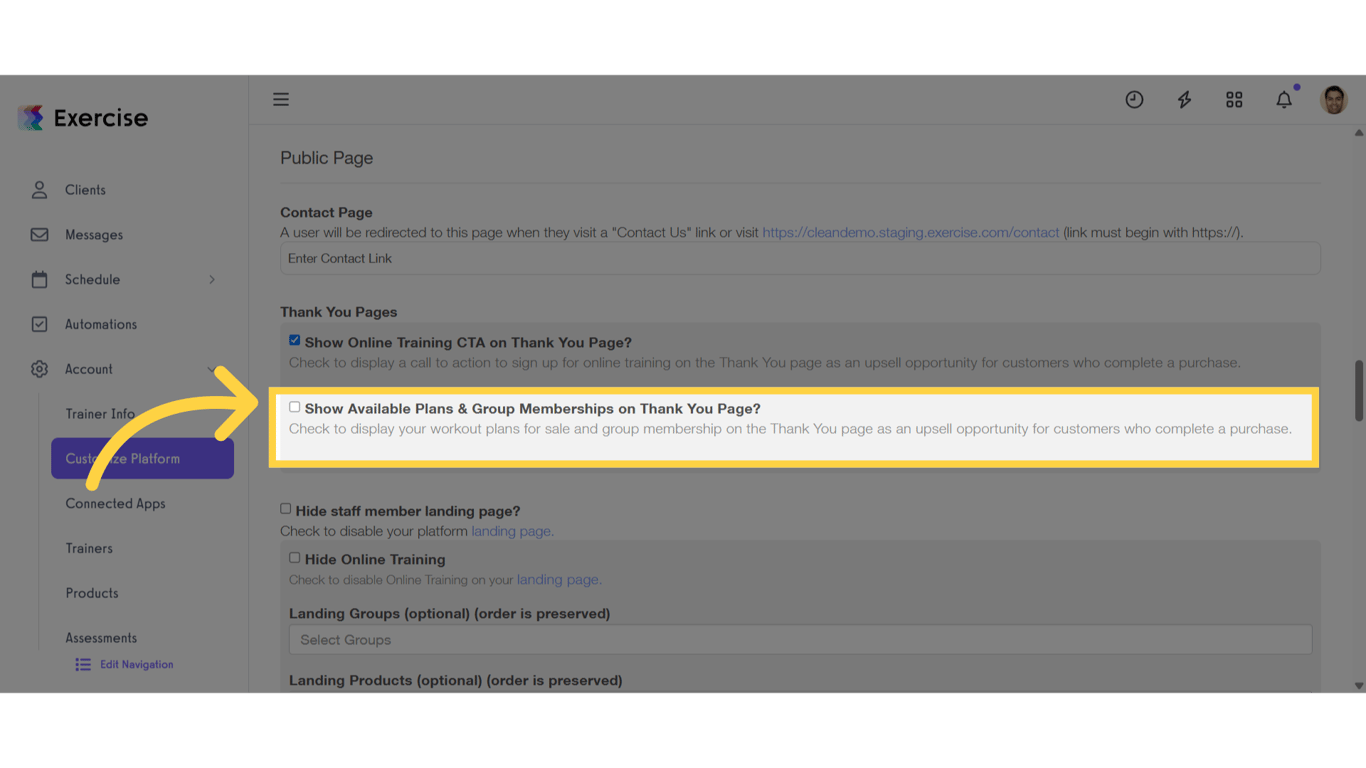Open the Clients section icon in sidebar
This screenshot has width=1366, height=768.
click(39, 189)
